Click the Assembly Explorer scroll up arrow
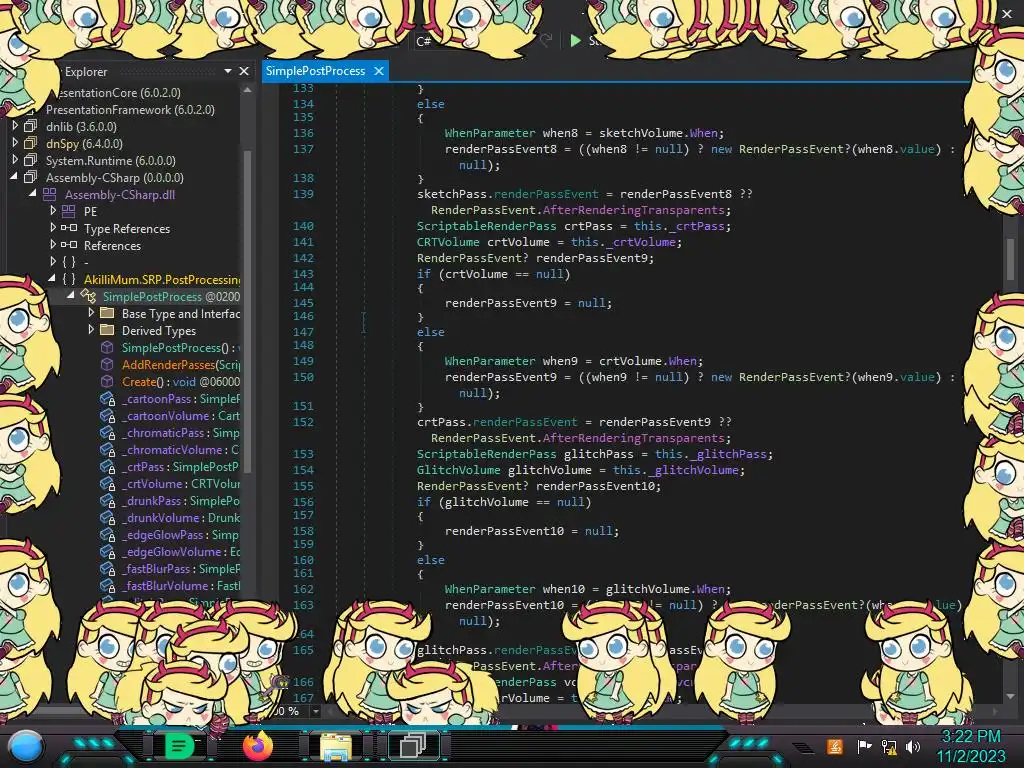The height and width of the screenshot is (768, 1024). [248, 89]
